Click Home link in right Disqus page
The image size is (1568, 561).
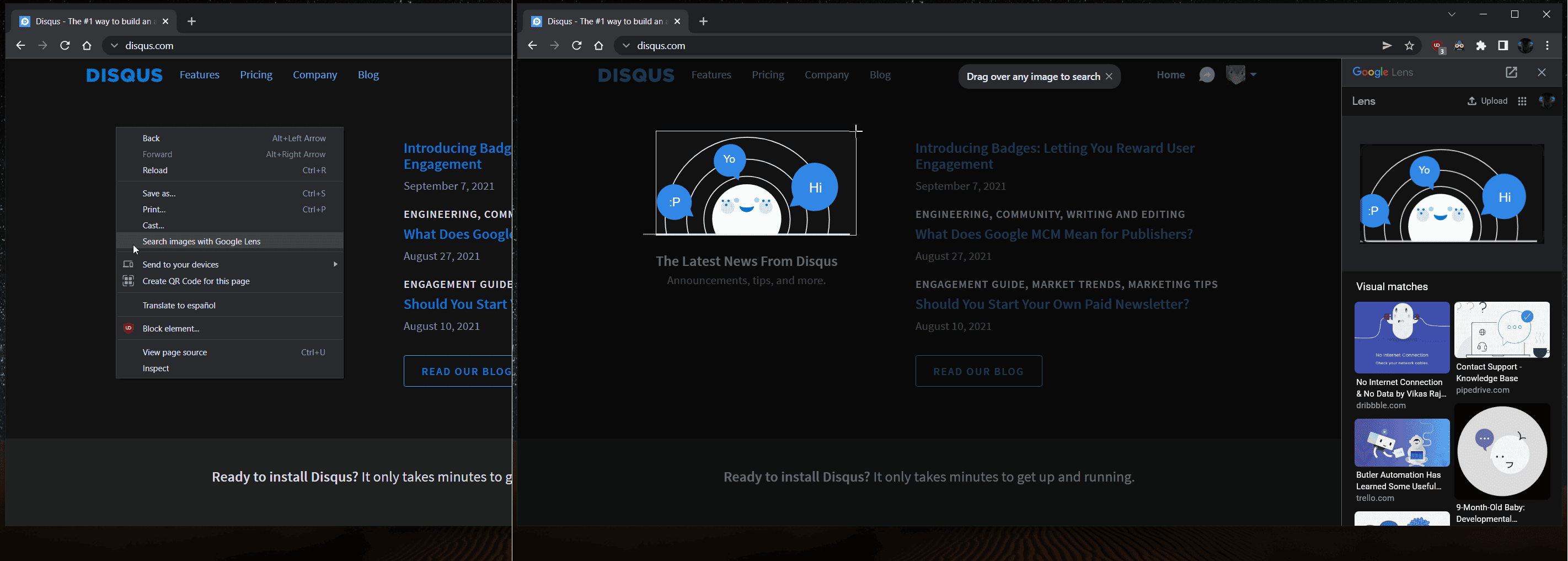pos(1170,75)
